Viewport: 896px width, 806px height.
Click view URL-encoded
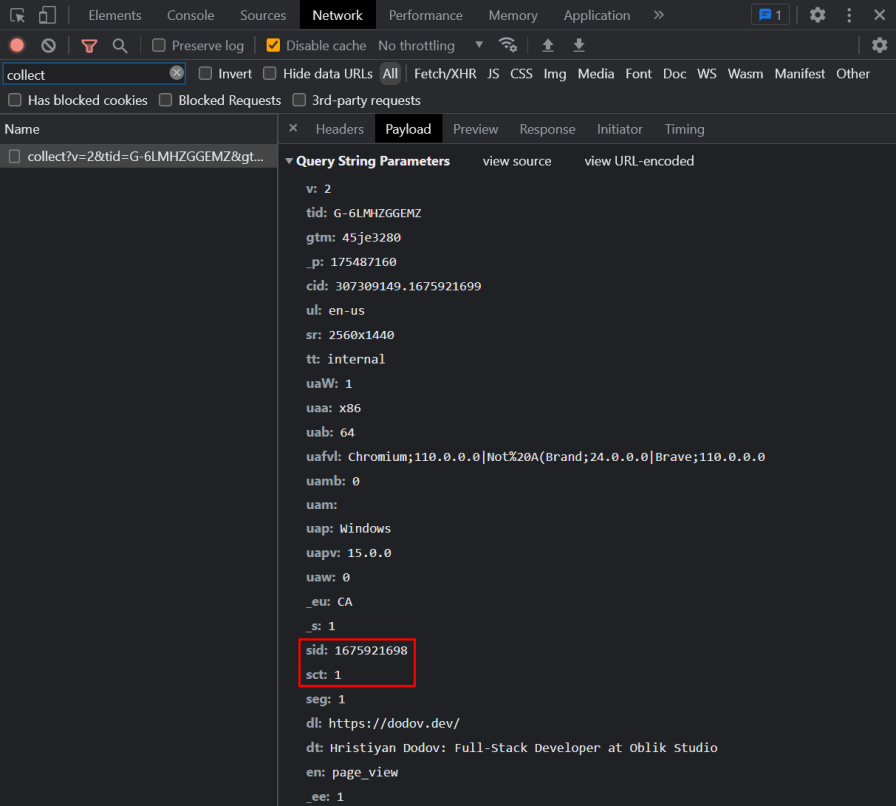(x=639, y=161)
